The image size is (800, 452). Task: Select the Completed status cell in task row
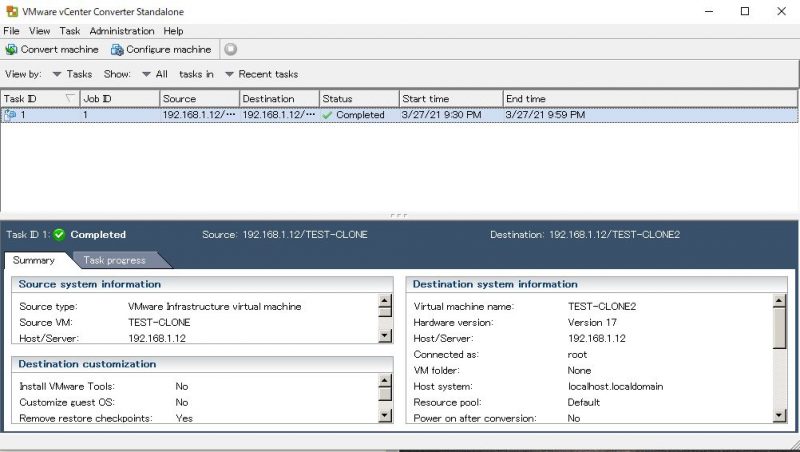[359, 115]
